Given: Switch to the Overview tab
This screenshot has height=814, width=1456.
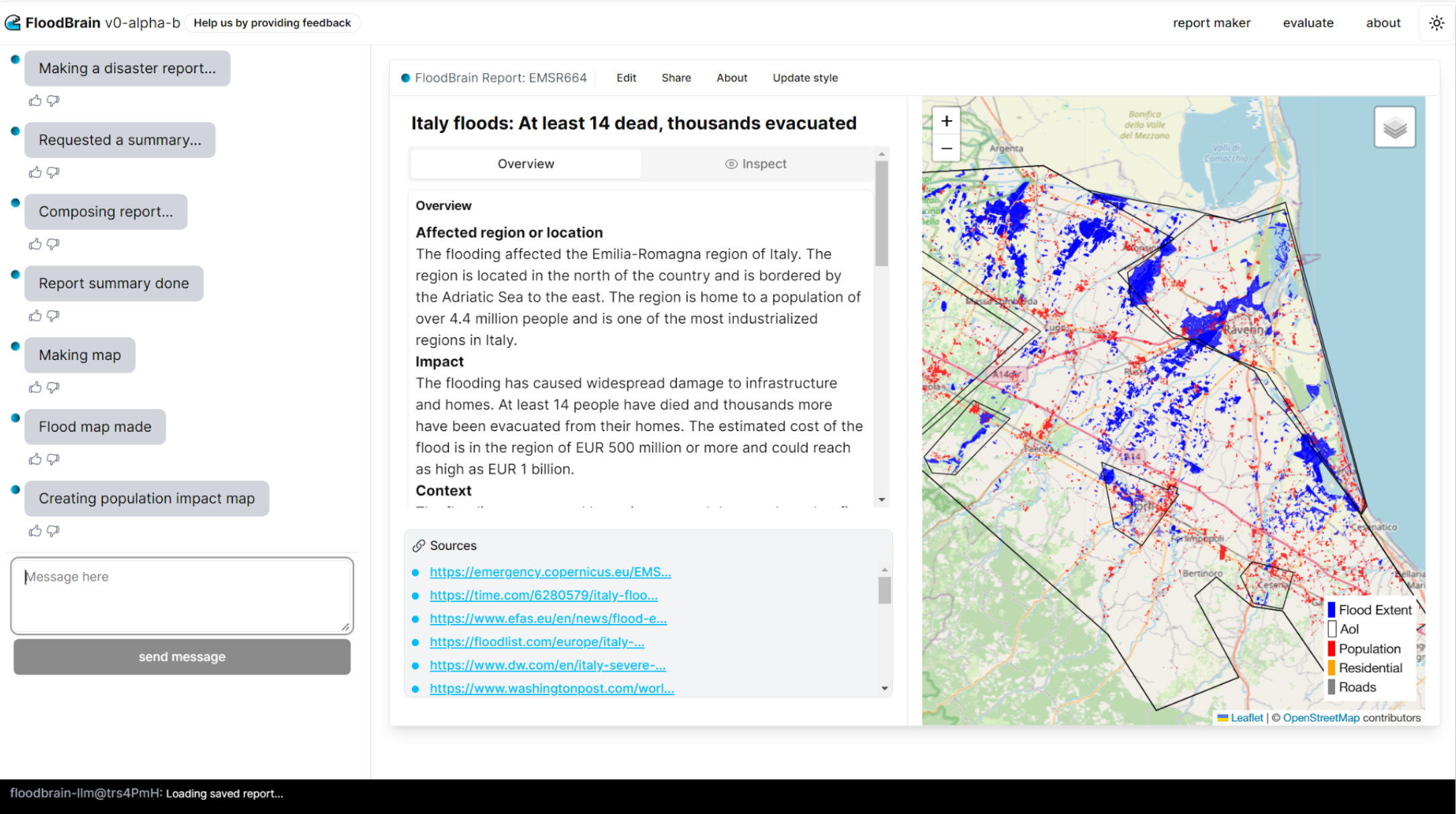Looking at the screenshot, I should point(525,164).
